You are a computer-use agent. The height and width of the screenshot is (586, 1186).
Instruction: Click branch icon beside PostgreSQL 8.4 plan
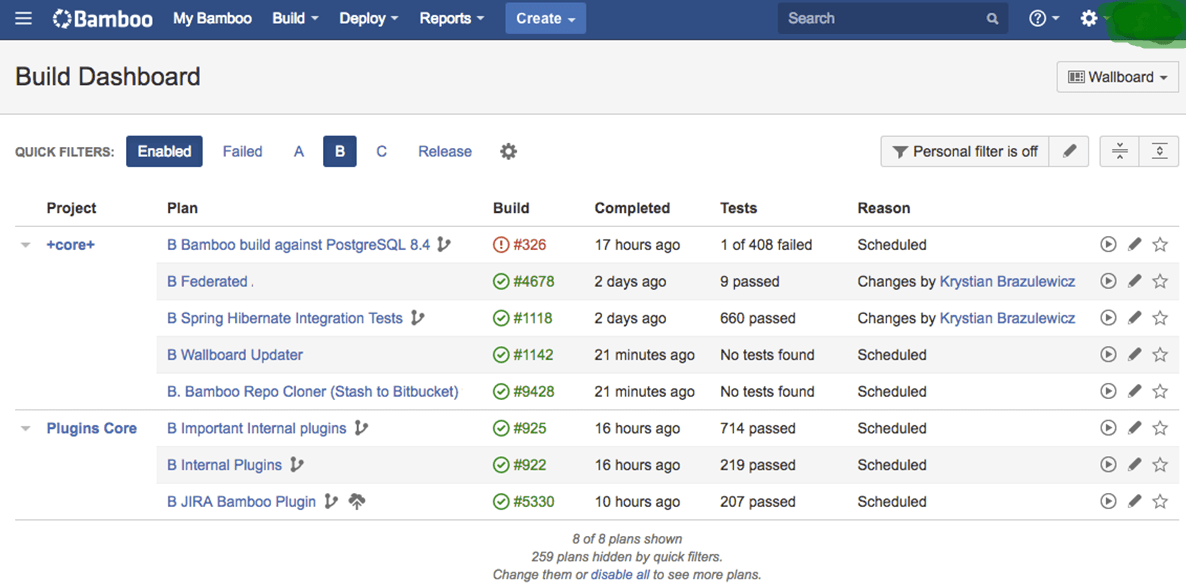pyautogui.click(x=444, y=244)
